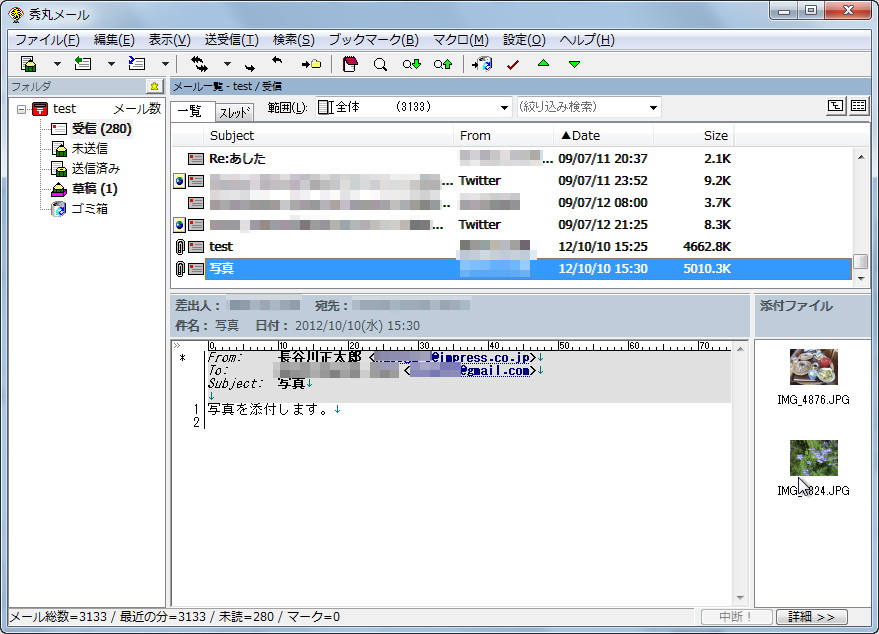879x634 pixels.
Task: Toggle the thread layout view icon
Action: (x=834, y=106)
